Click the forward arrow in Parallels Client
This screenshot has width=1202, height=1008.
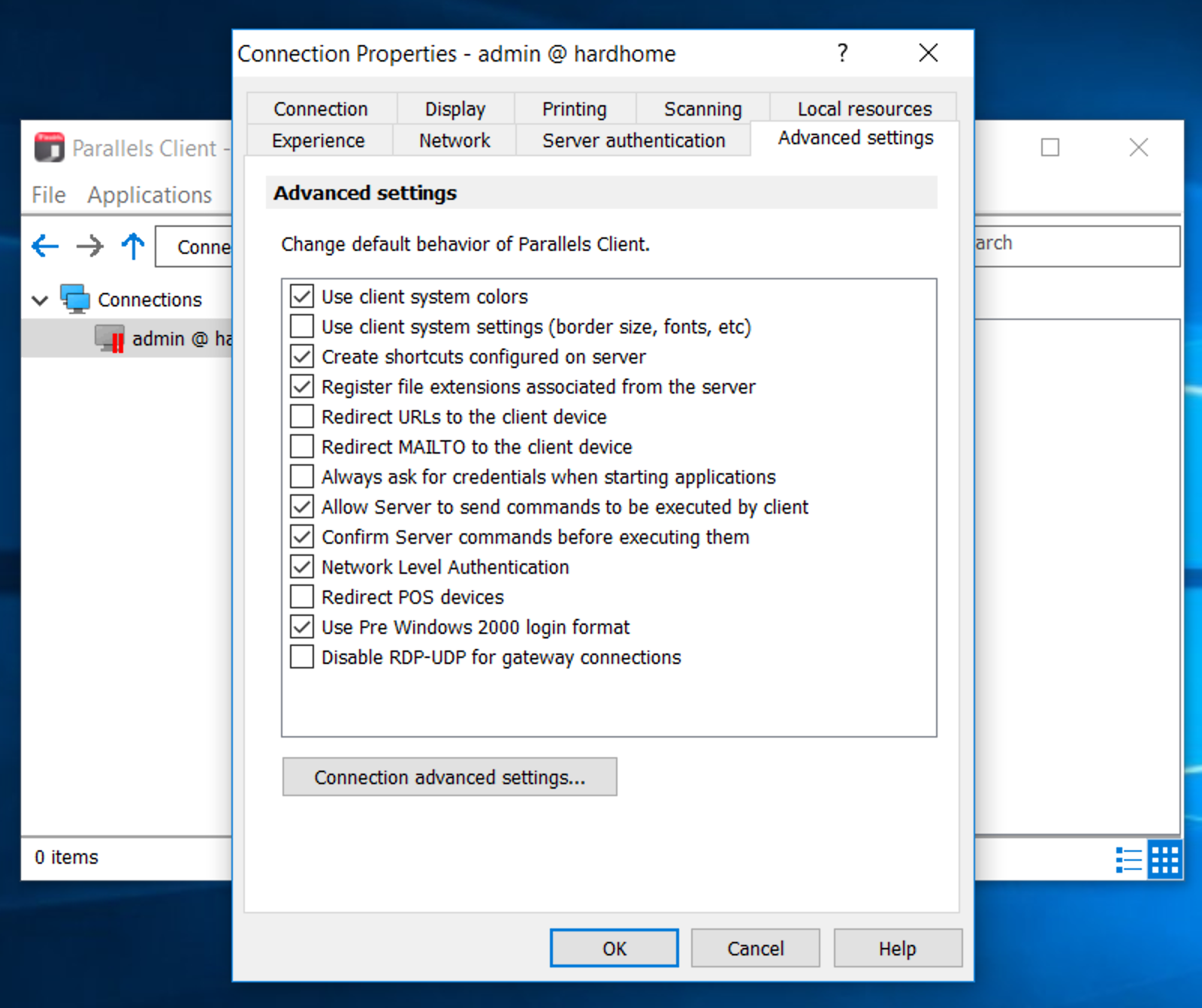tap(90, 246)
